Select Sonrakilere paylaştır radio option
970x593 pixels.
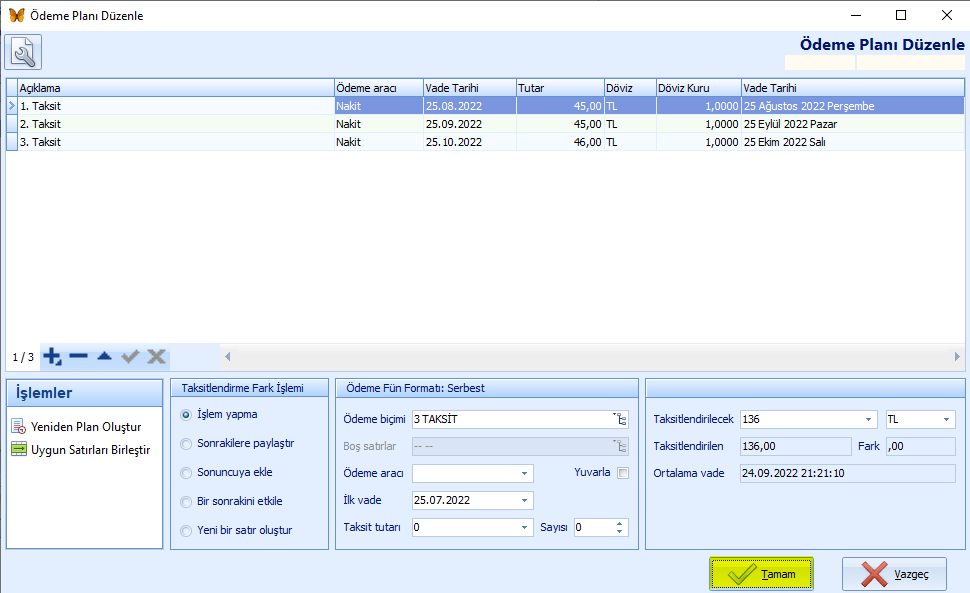pyautogui.click(x=186, y=444)
